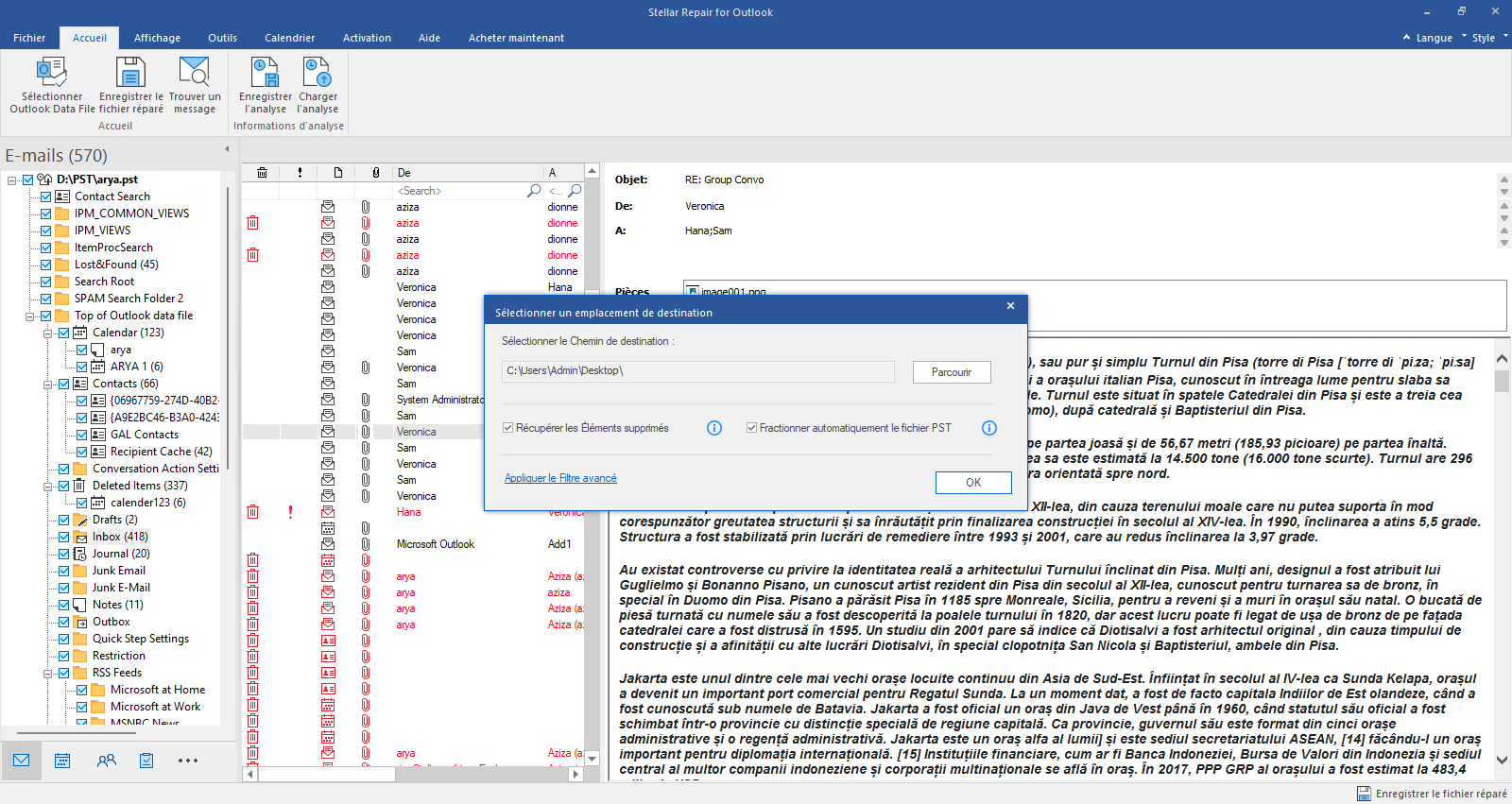1512x804 pixels.
Task: Click Enregistrer le fichier réparé status bar text
Action: pyautogui.click(x=1441, y=794)
